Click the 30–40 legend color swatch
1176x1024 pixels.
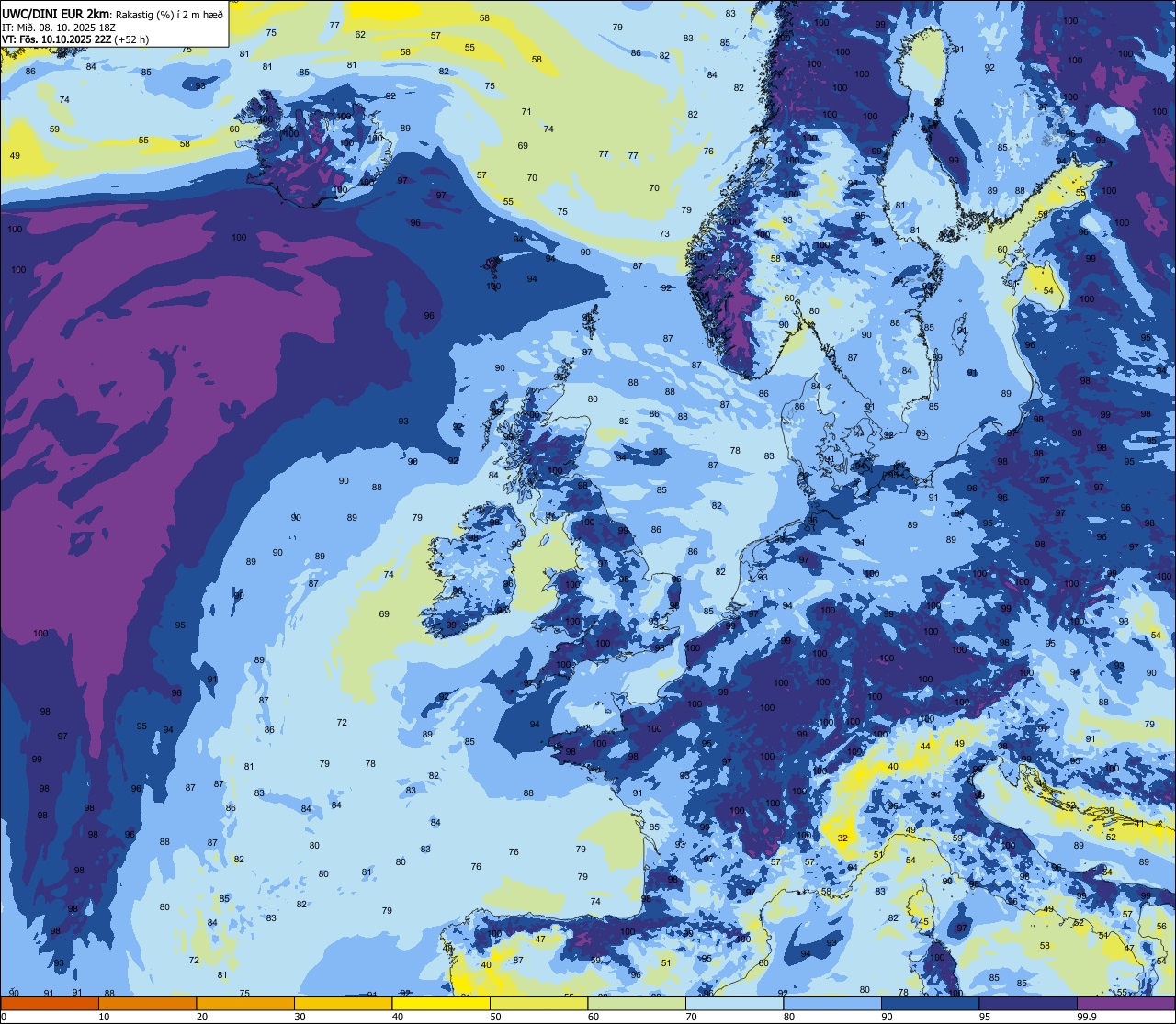point(343,1003)
